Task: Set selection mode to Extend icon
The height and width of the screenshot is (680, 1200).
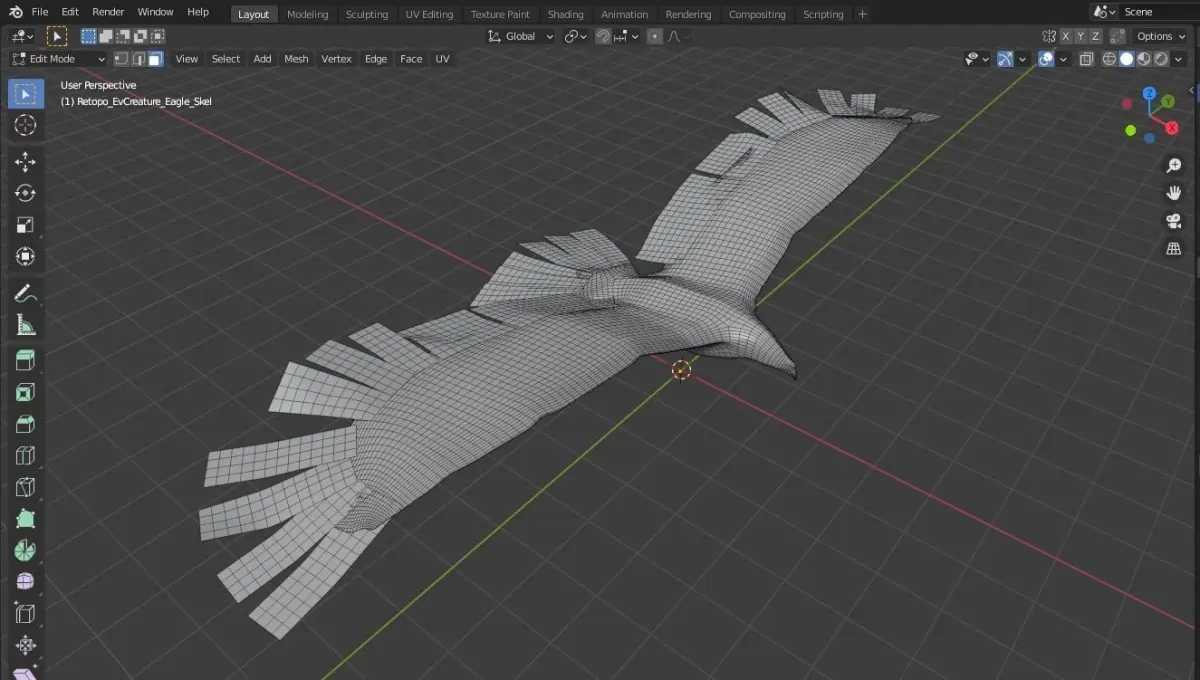Action: click(x=104, y=36)
